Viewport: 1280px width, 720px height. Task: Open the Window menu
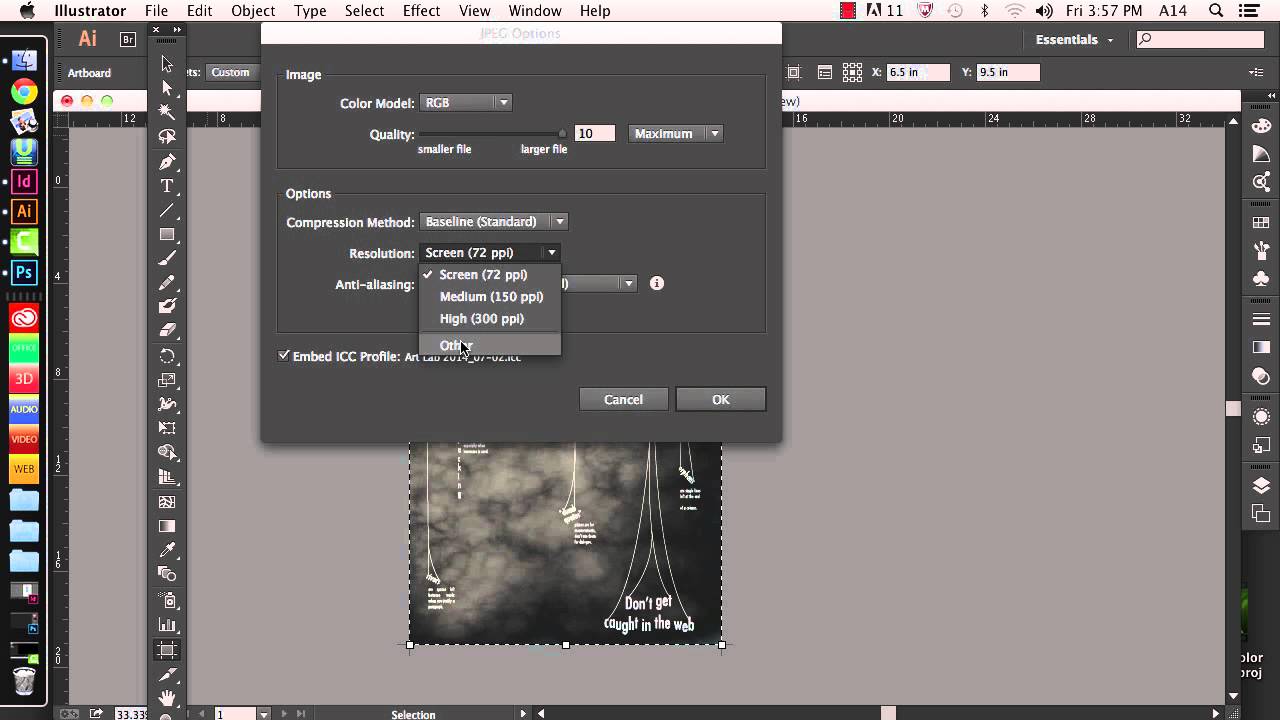535,11
